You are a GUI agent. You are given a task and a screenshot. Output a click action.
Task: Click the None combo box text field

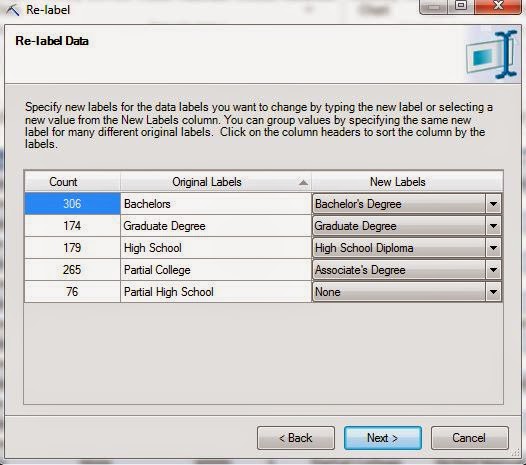pos(399,292)
